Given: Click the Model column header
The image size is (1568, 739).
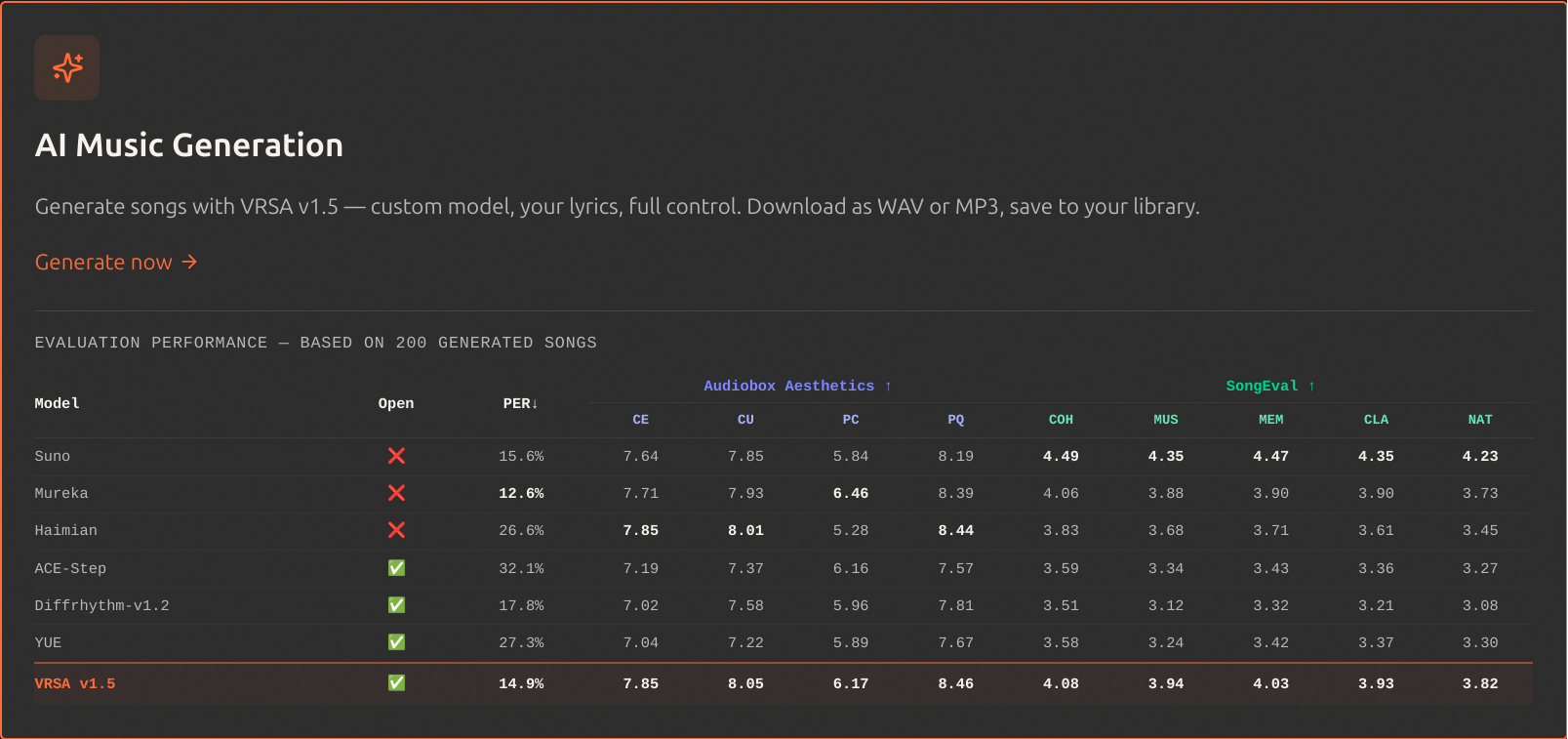Looking at the screenshot, I should coord(58,403).
